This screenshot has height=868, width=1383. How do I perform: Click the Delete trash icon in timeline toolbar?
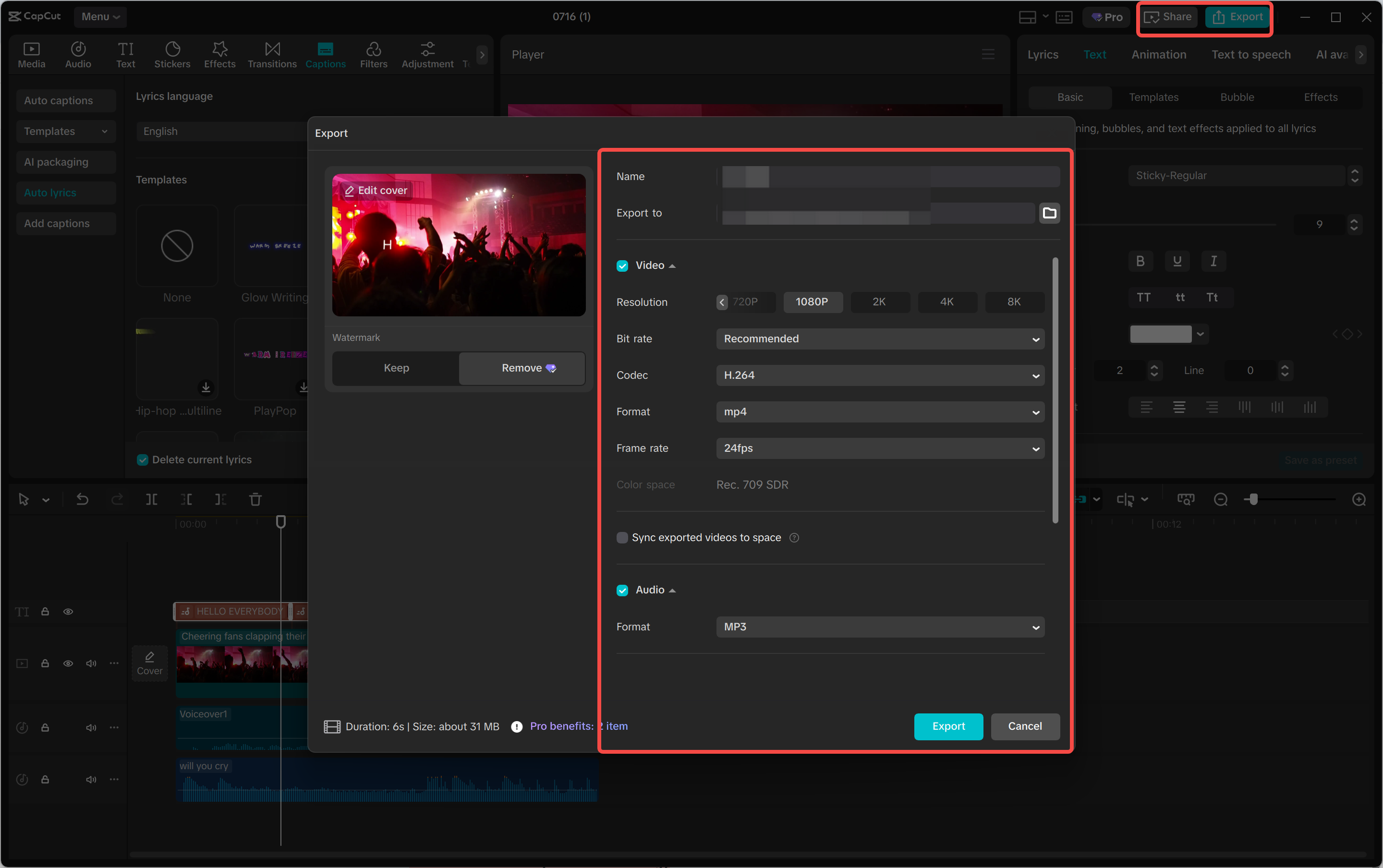255,499
